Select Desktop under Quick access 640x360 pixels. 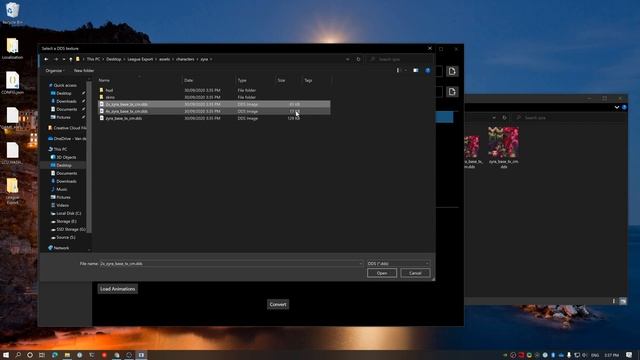(64, 93)
